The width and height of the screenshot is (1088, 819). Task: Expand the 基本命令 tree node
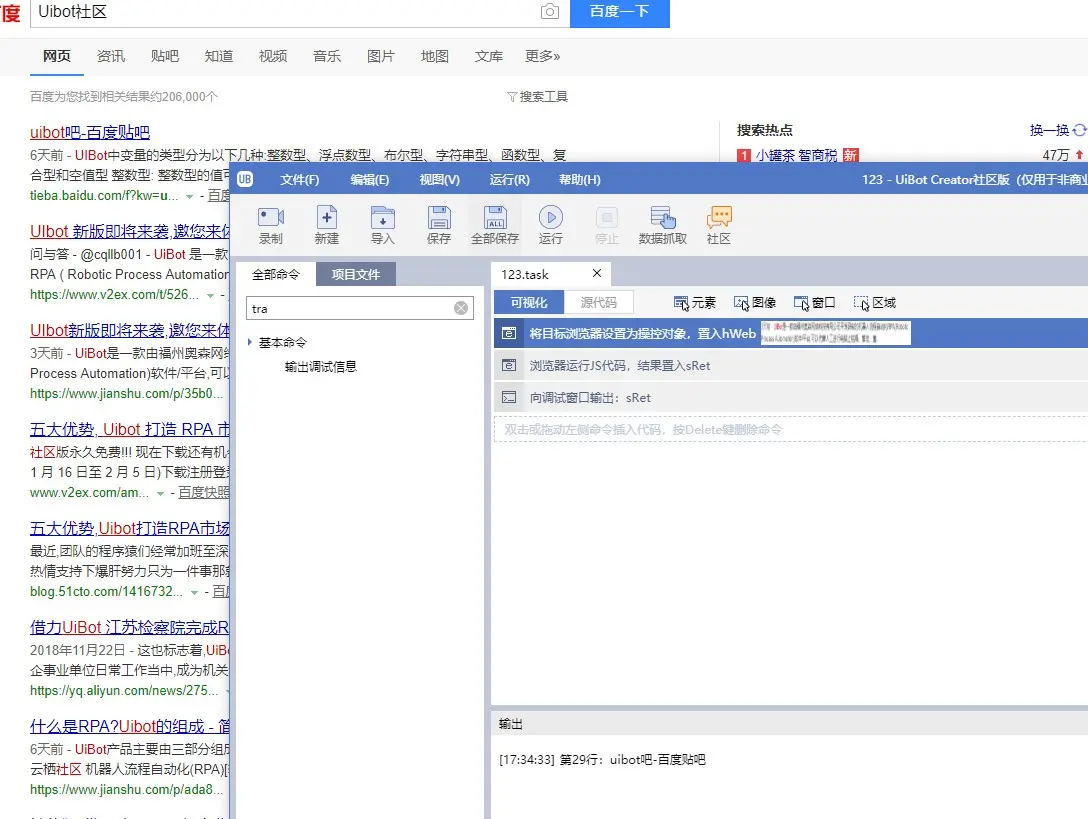250,342
